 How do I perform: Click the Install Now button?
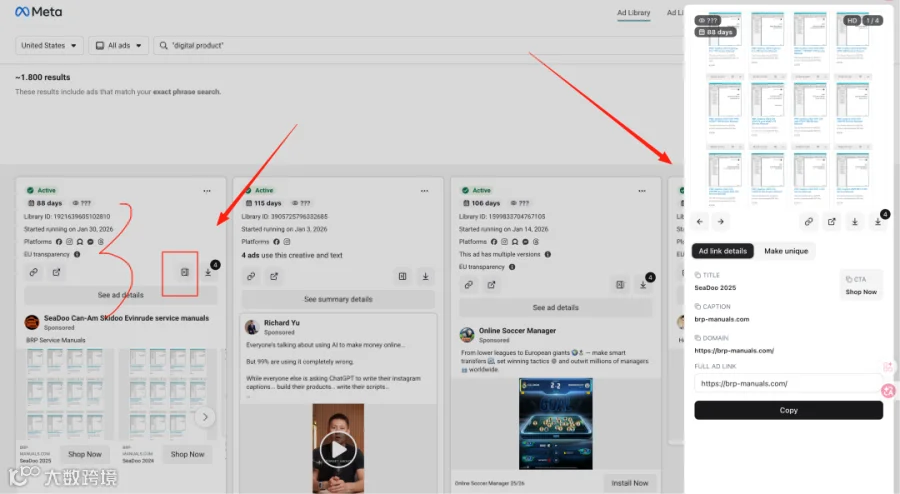click(x=630, y=483)
